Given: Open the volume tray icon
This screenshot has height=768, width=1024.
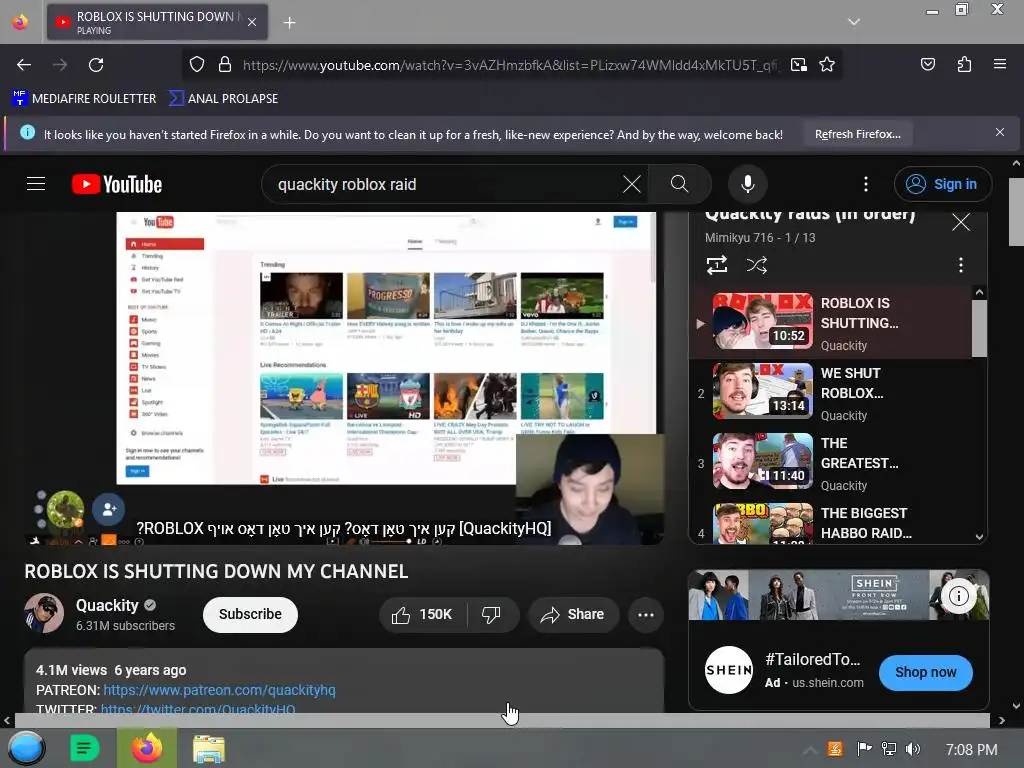Looking at the screenshot, I should [x=913, y=749].
